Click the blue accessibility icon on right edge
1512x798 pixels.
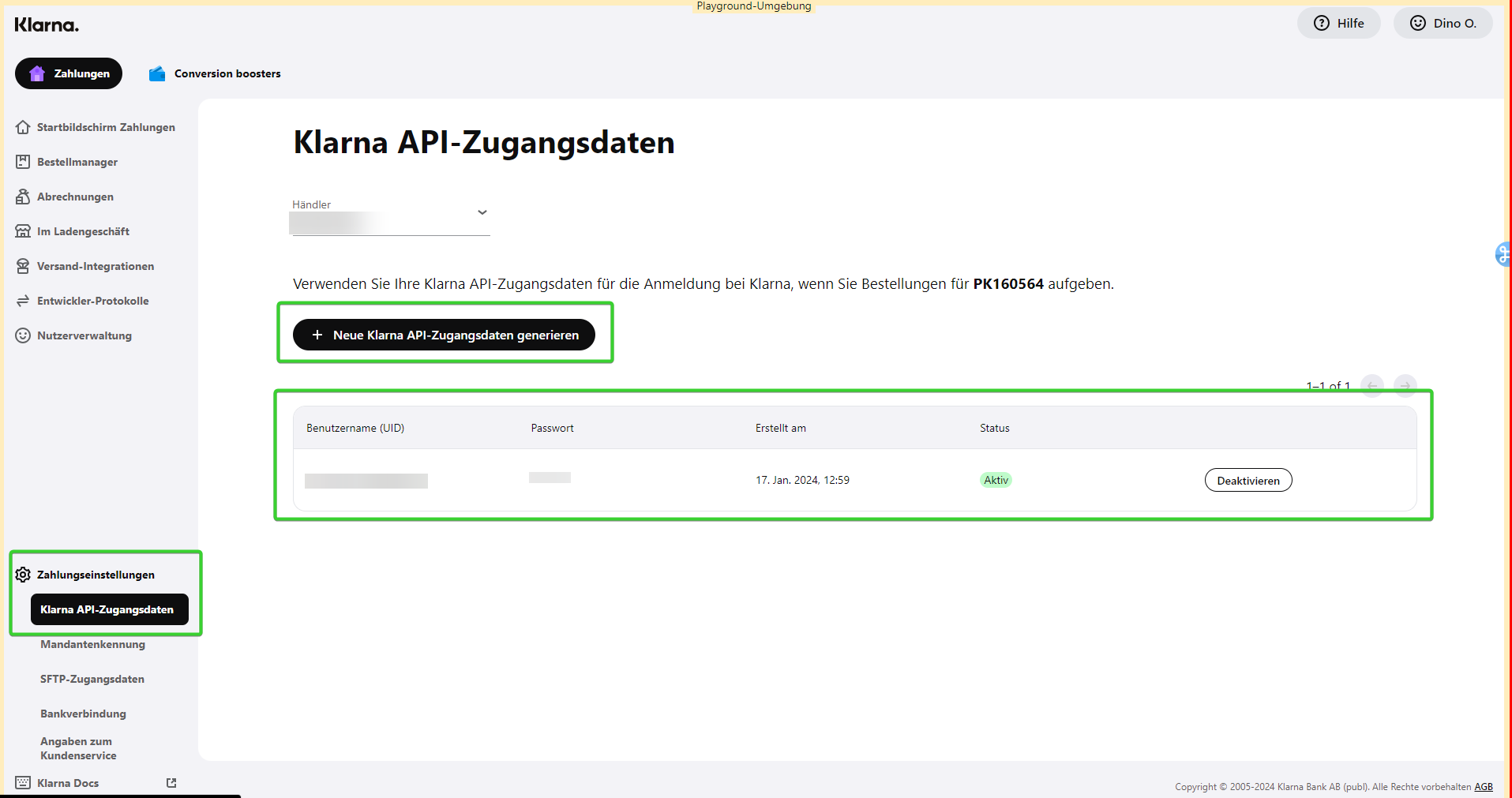[x=1503, y=254]
